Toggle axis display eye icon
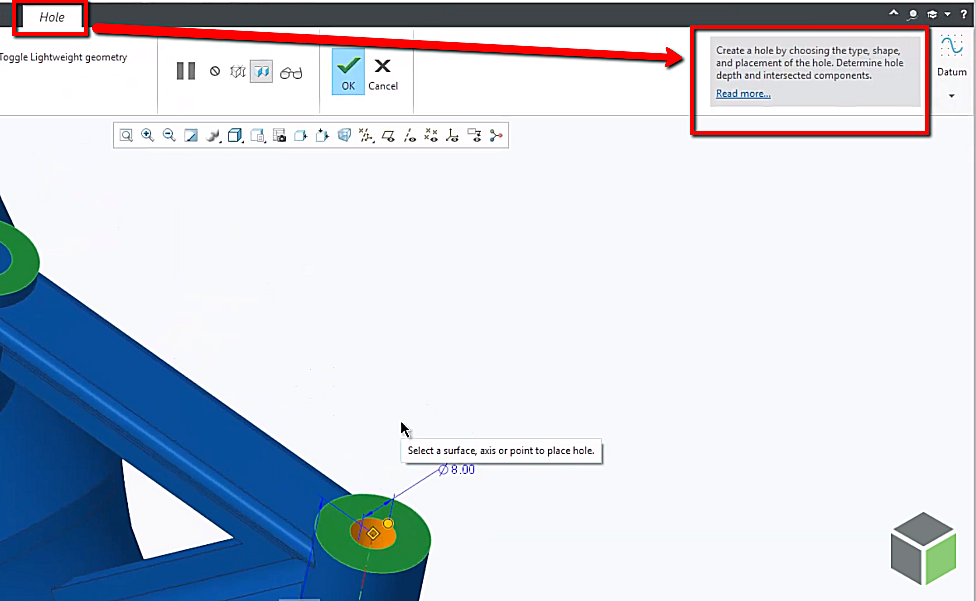Image resolution: width=976 pixels, height=601 pixels. 410,136
